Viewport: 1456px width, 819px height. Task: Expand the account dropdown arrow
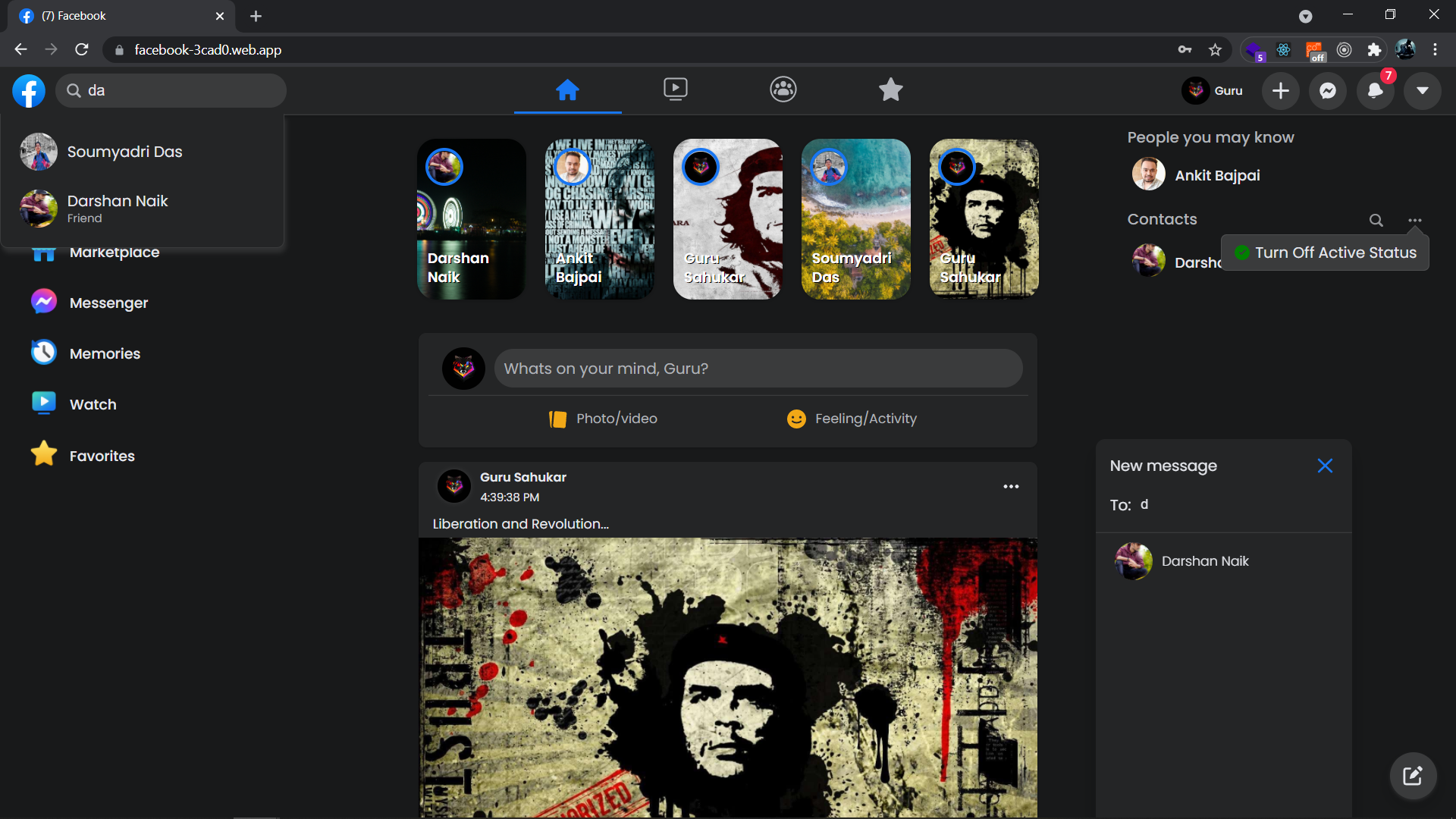pos(1423,91)
